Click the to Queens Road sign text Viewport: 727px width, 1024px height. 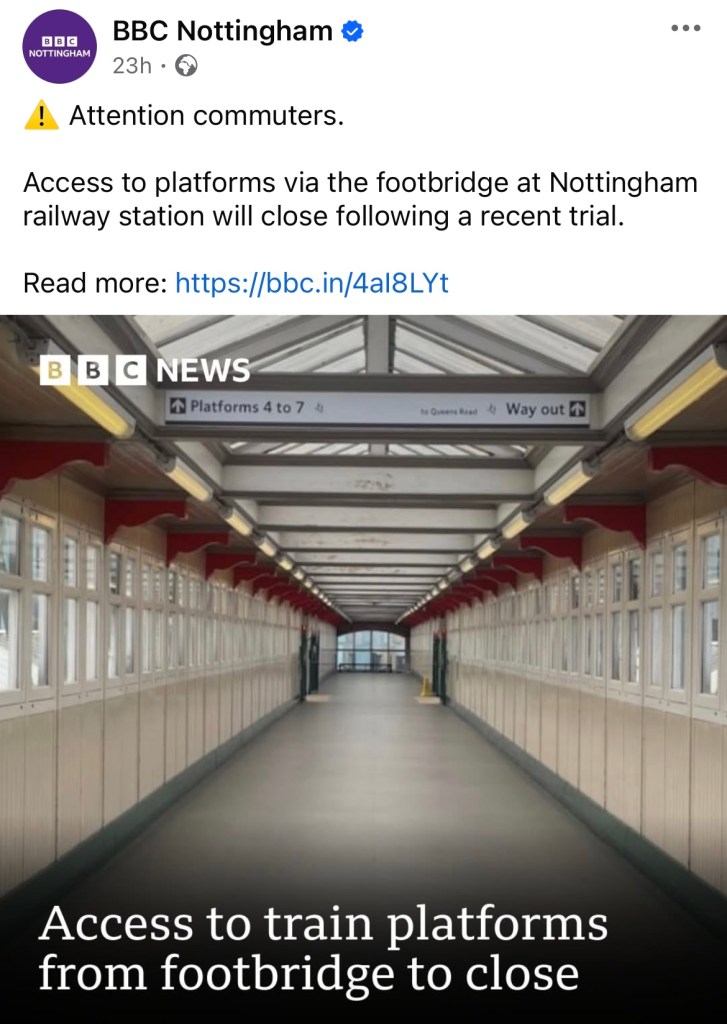click(x=449, y=411)
